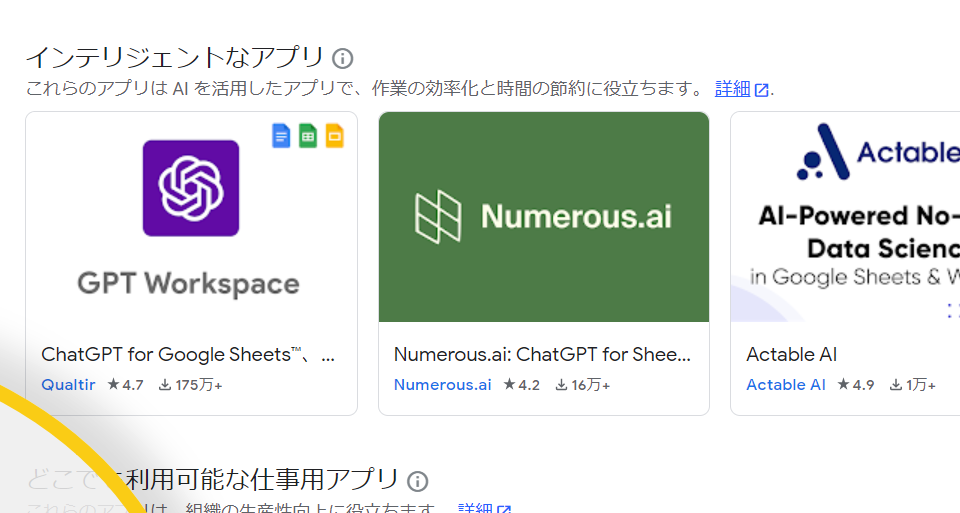Select the Numerous.ai: ChatGPT for Sheets title
The height and width of the screenshot is (513, 960).
click(x=542, y=354)
